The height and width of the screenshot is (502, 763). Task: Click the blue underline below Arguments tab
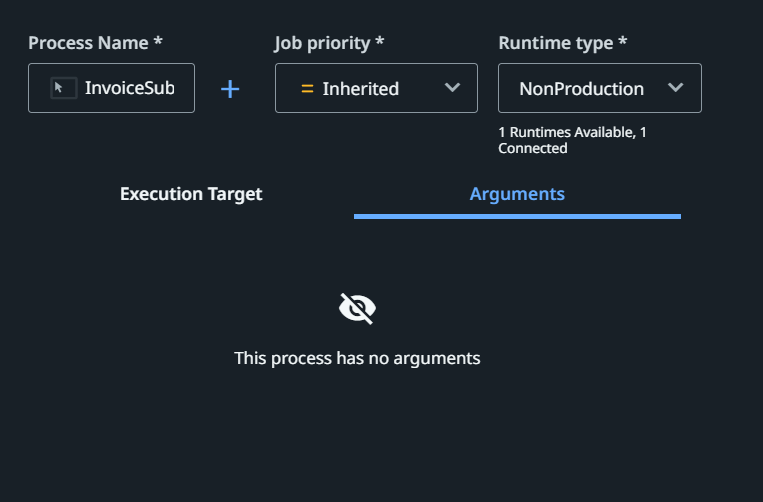pos(517,216)
